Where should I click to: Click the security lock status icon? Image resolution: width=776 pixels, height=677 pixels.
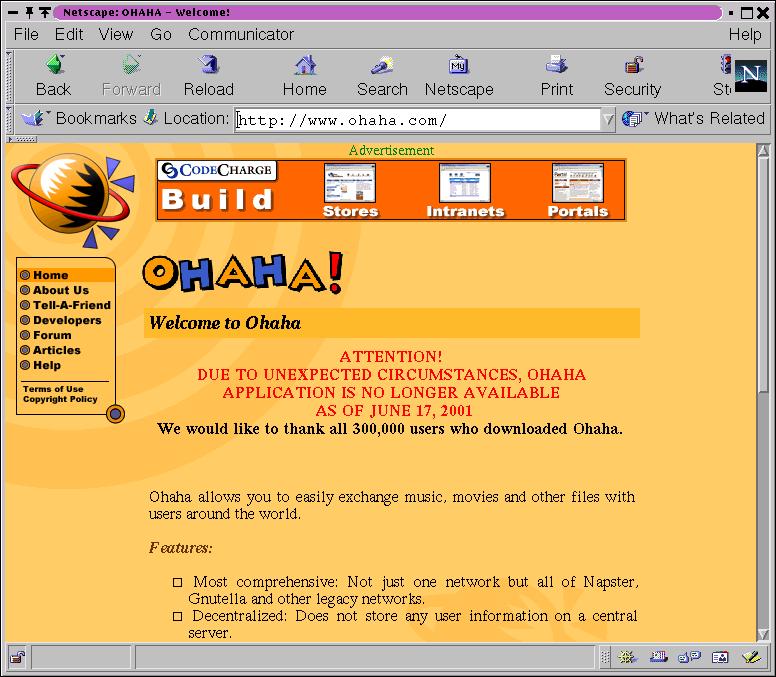click(x=18, y=657)
